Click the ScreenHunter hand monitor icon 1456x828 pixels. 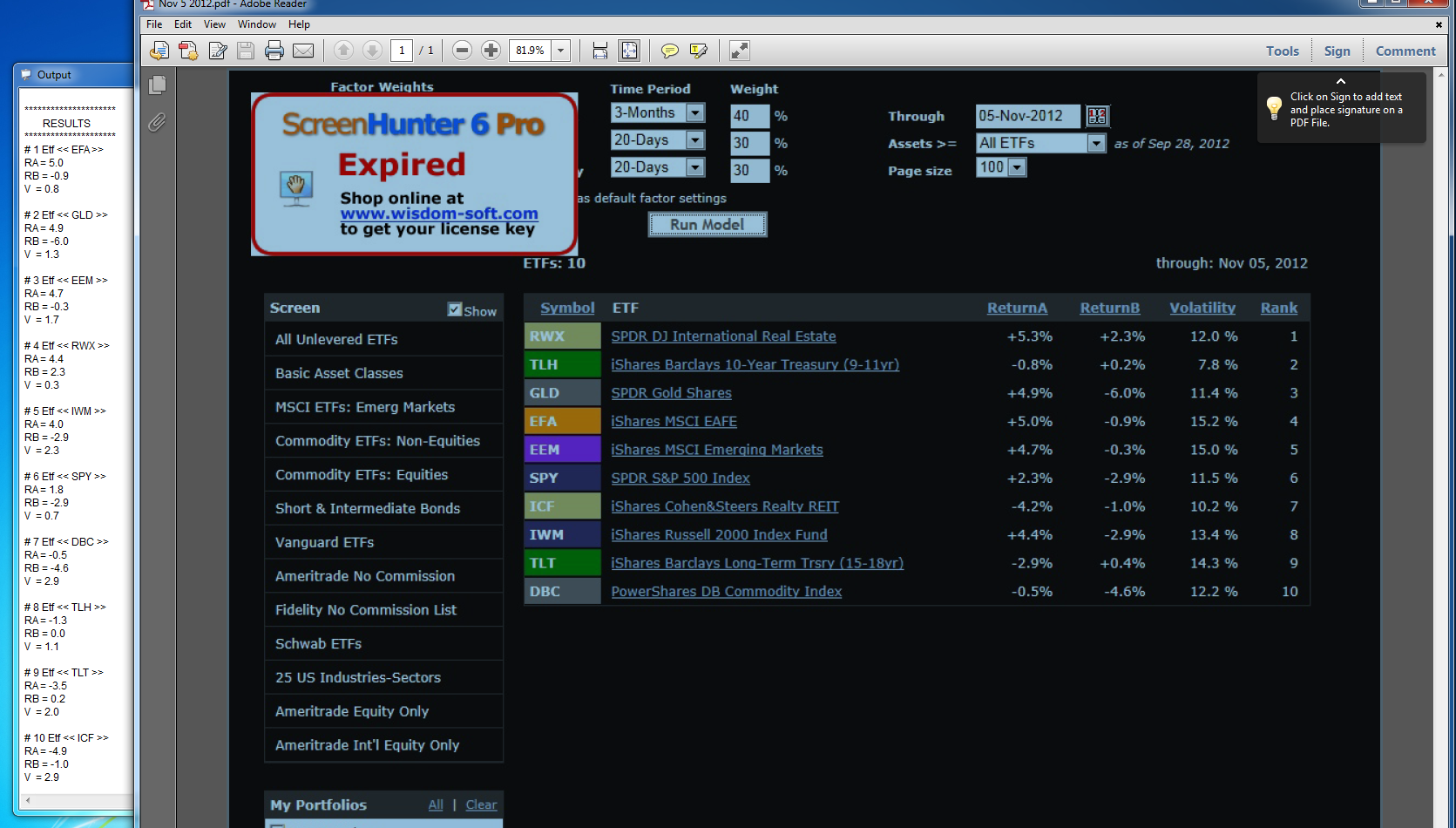click(x=296, y=188)
